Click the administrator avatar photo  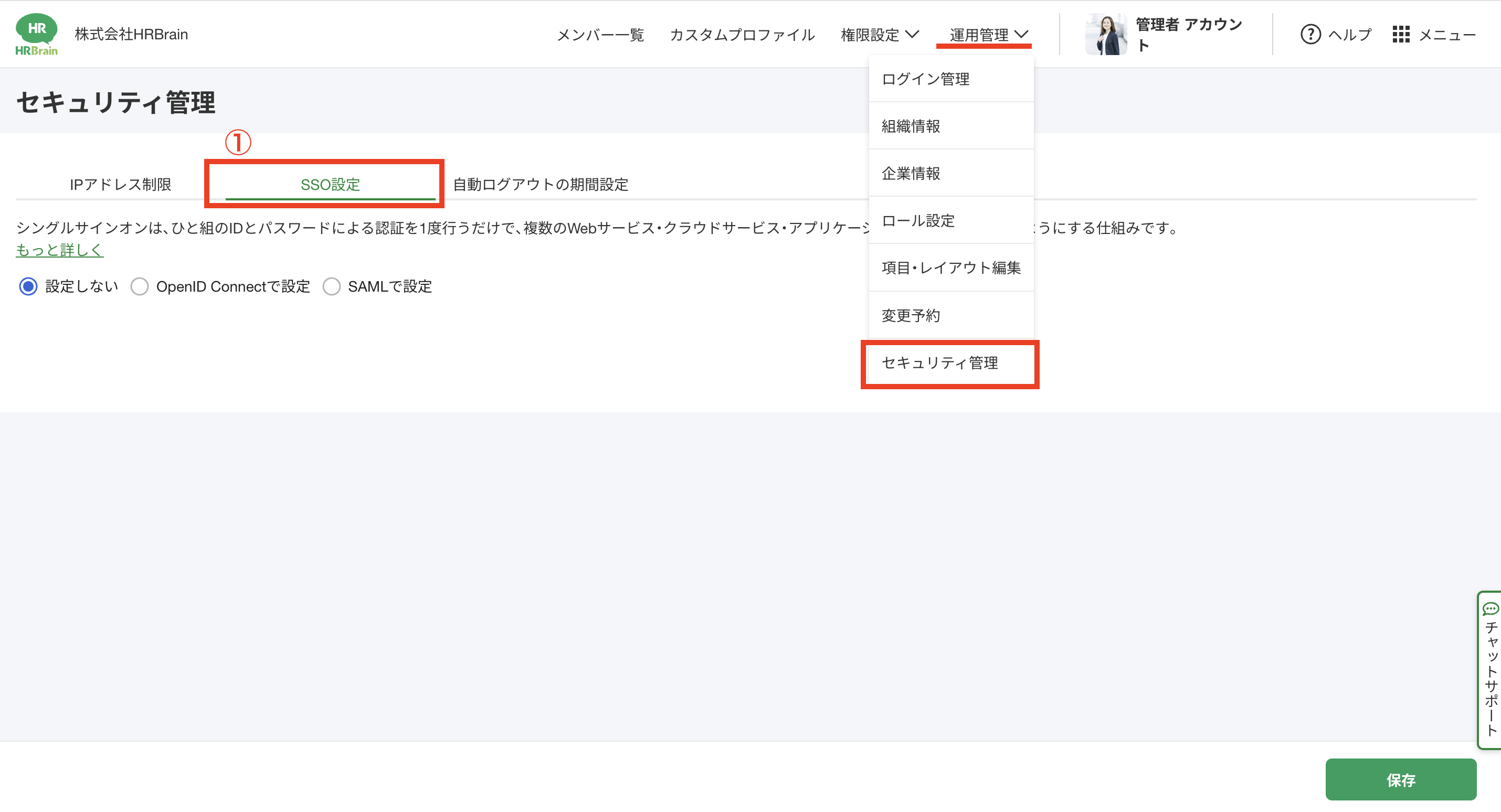click(x=1105, y=35)
